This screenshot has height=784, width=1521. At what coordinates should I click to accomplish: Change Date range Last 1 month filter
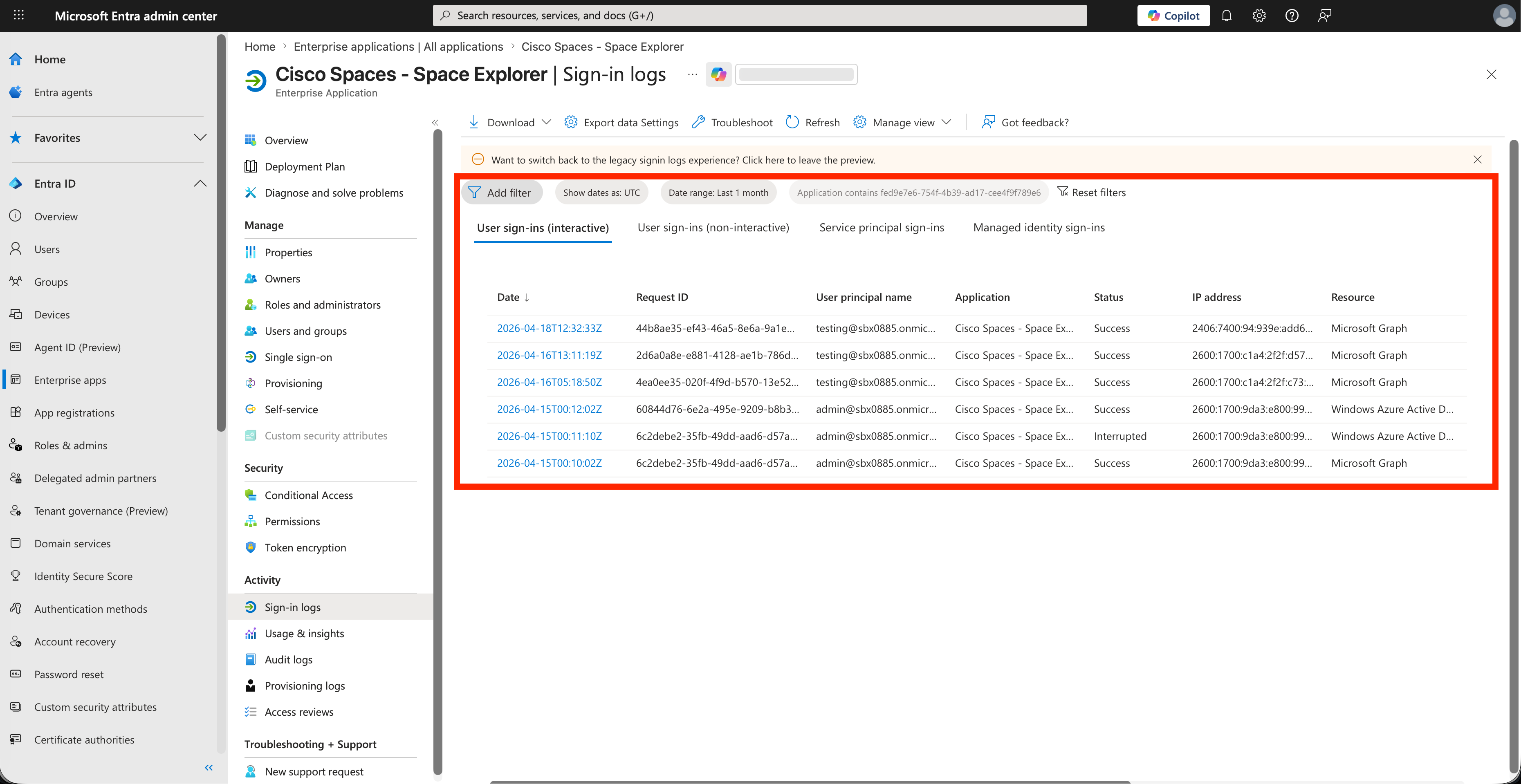tap(718, 193)
